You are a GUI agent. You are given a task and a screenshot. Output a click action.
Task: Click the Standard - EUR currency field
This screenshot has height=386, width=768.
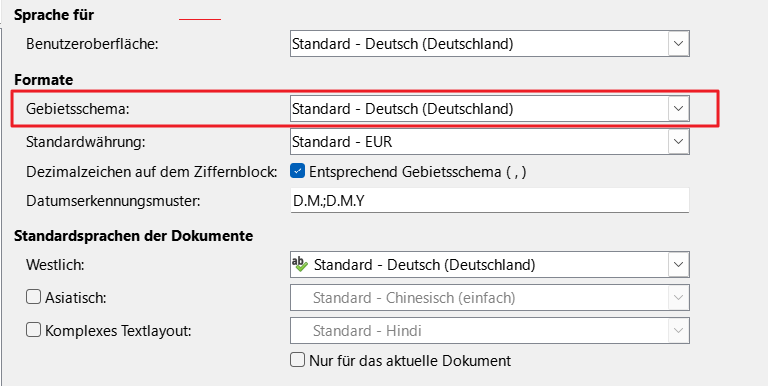[480, 142]
